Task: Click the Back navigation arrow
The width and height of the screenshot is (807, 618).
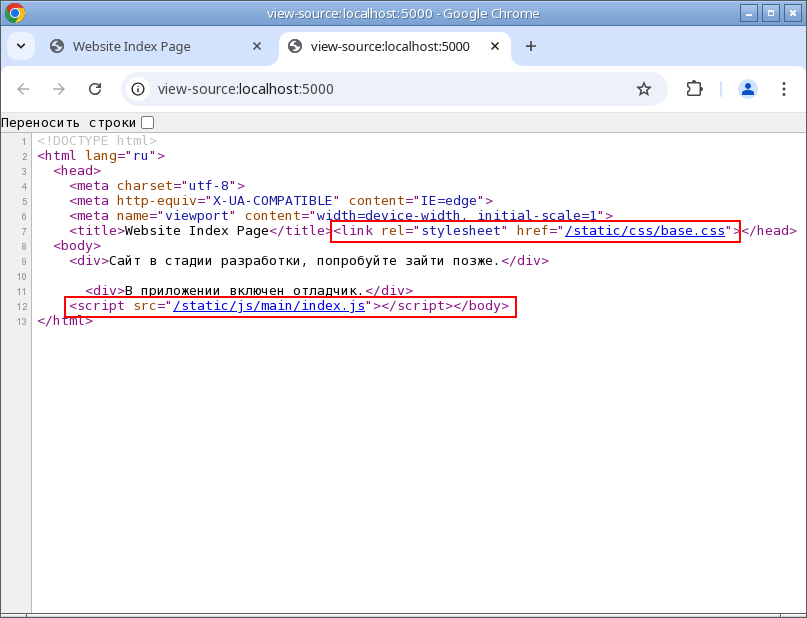Action: coord(23,89)
